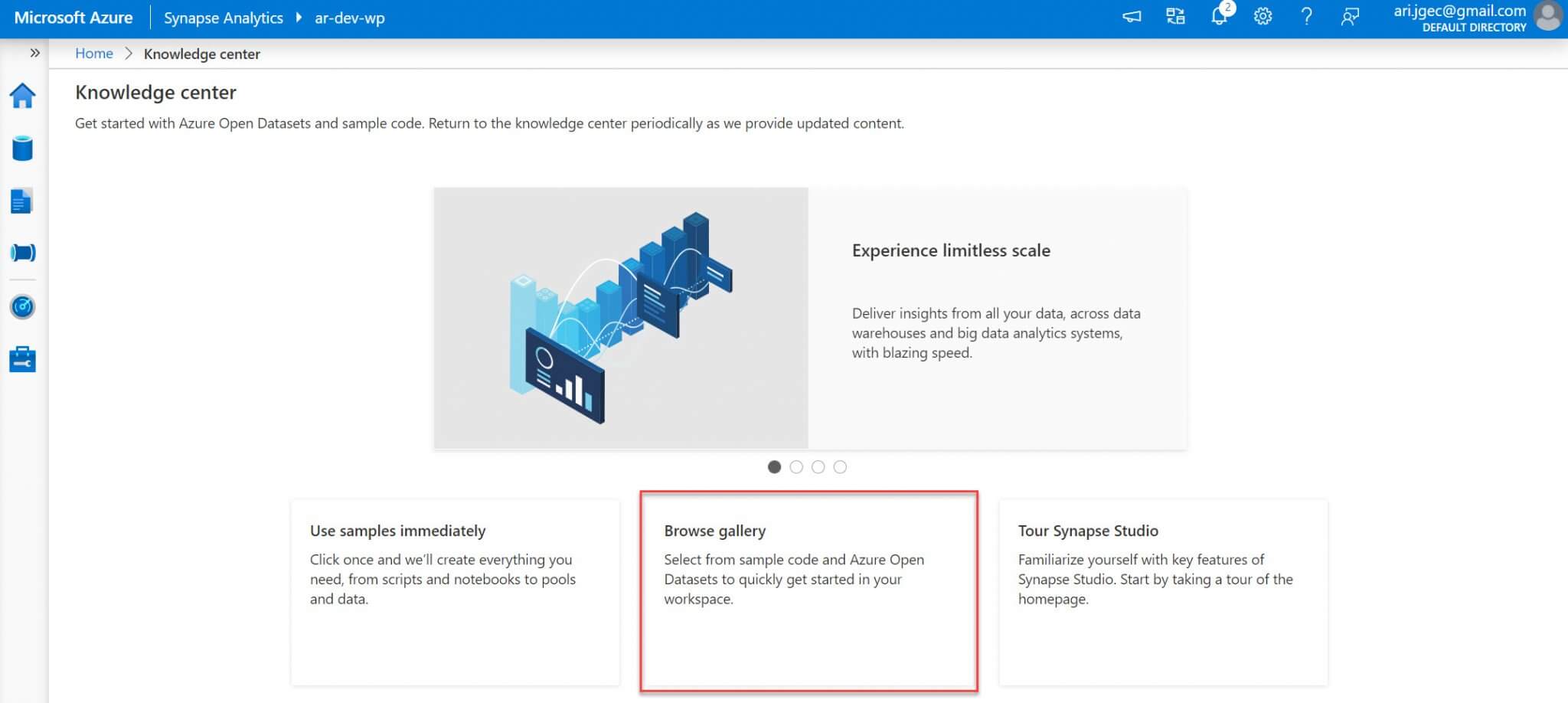
Task: Open the Integrate hub pipeline icon
Action: 22,253
